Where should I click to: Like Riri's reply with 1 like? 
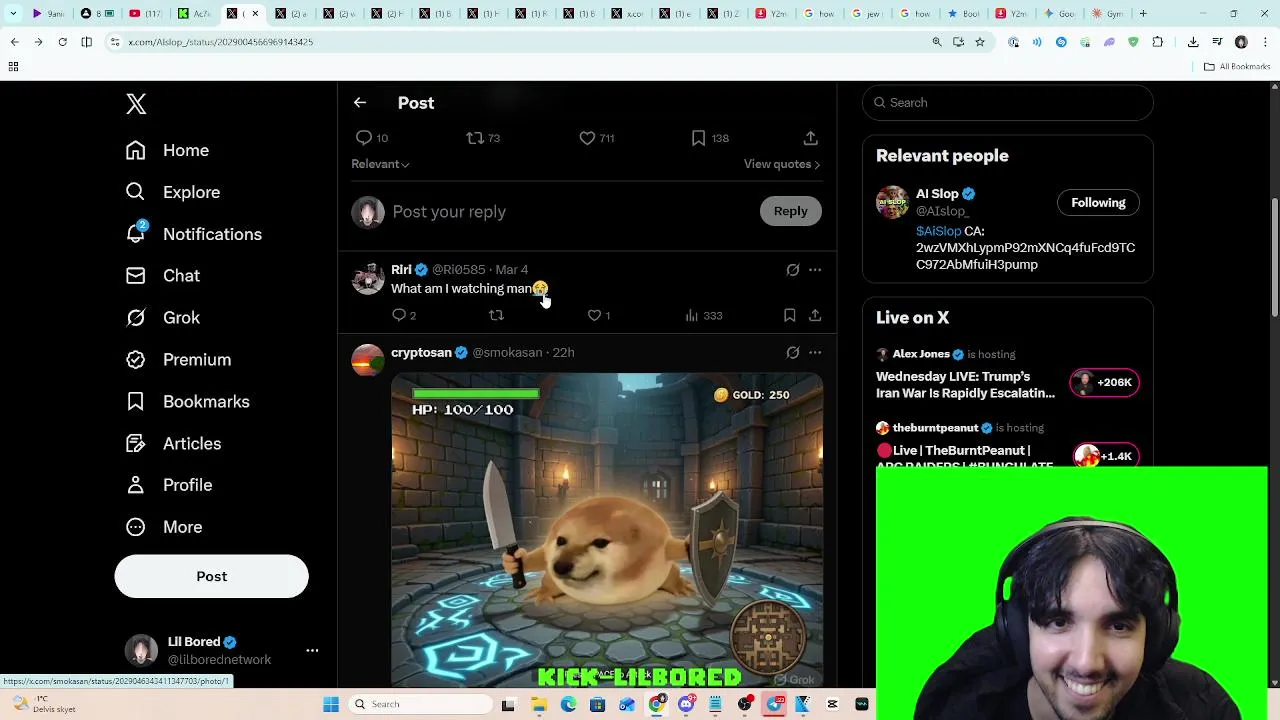coord(599,316)
